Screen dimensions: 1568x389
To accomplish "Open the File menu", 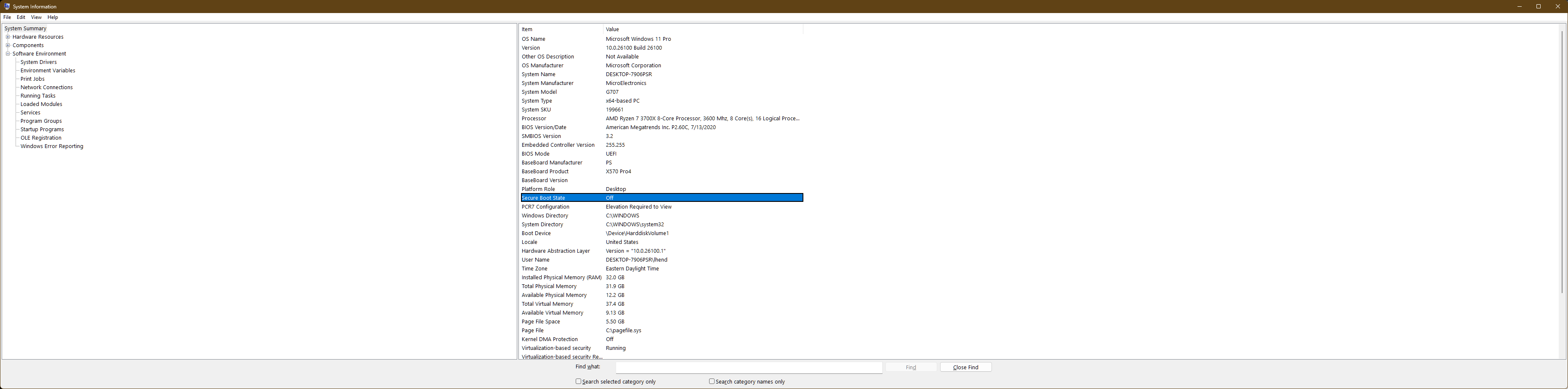I will [x=7, y=18].
